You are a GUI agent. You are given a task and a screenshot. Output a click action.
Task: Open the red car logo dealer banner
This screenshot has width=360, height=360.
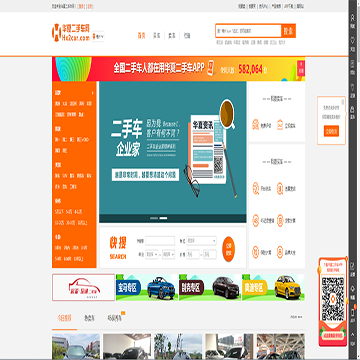click(x=83, y=287)
